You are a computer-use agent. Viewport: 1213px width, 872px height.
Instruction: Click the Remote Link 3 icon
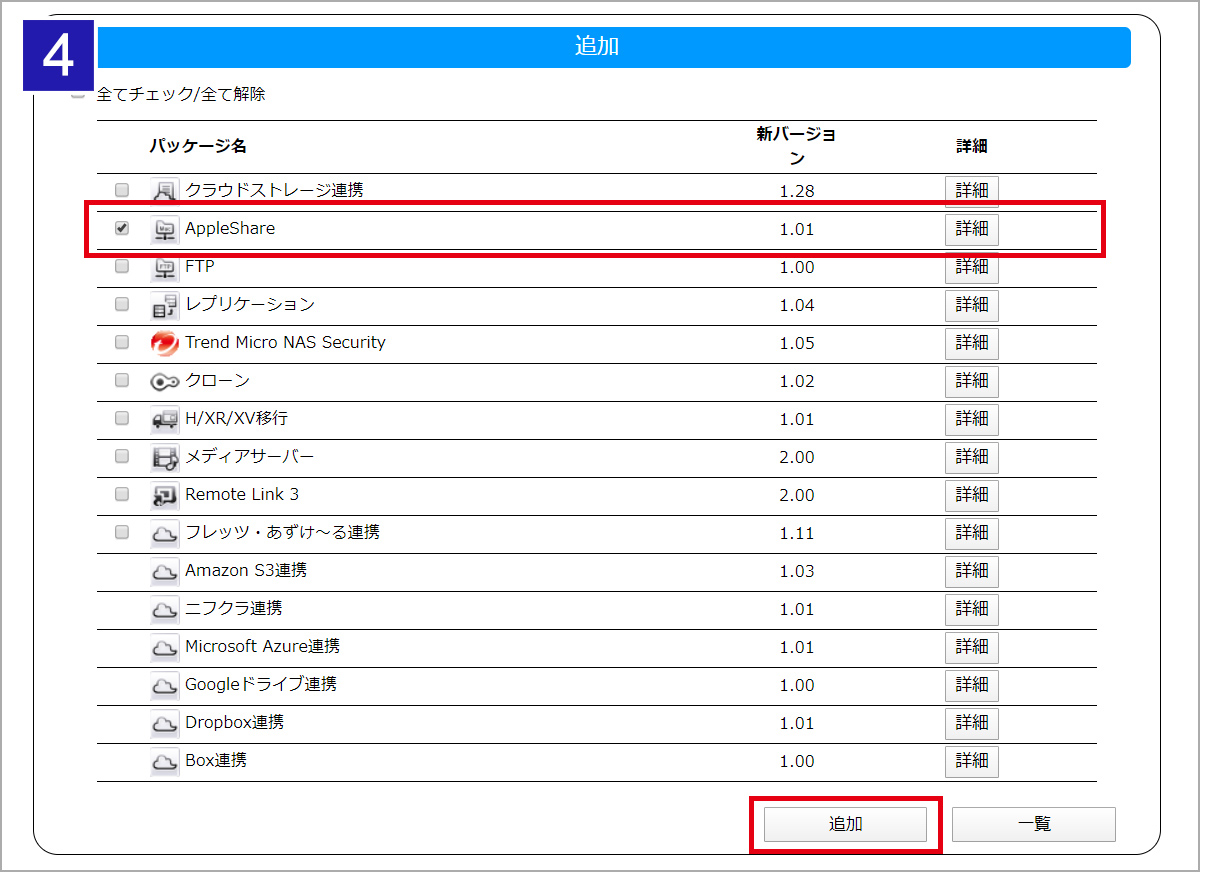pyautogui.click(x=164, y=495)
